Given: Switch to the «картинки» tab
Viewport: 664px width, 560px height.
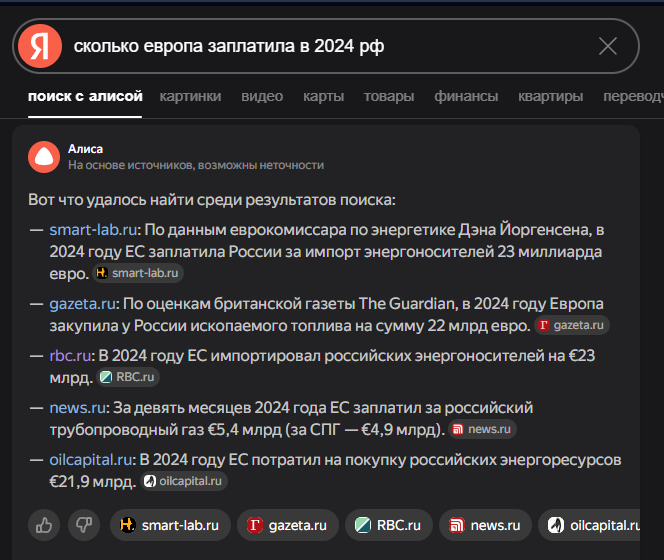Looking at the screenshot, I should point(190,97).
